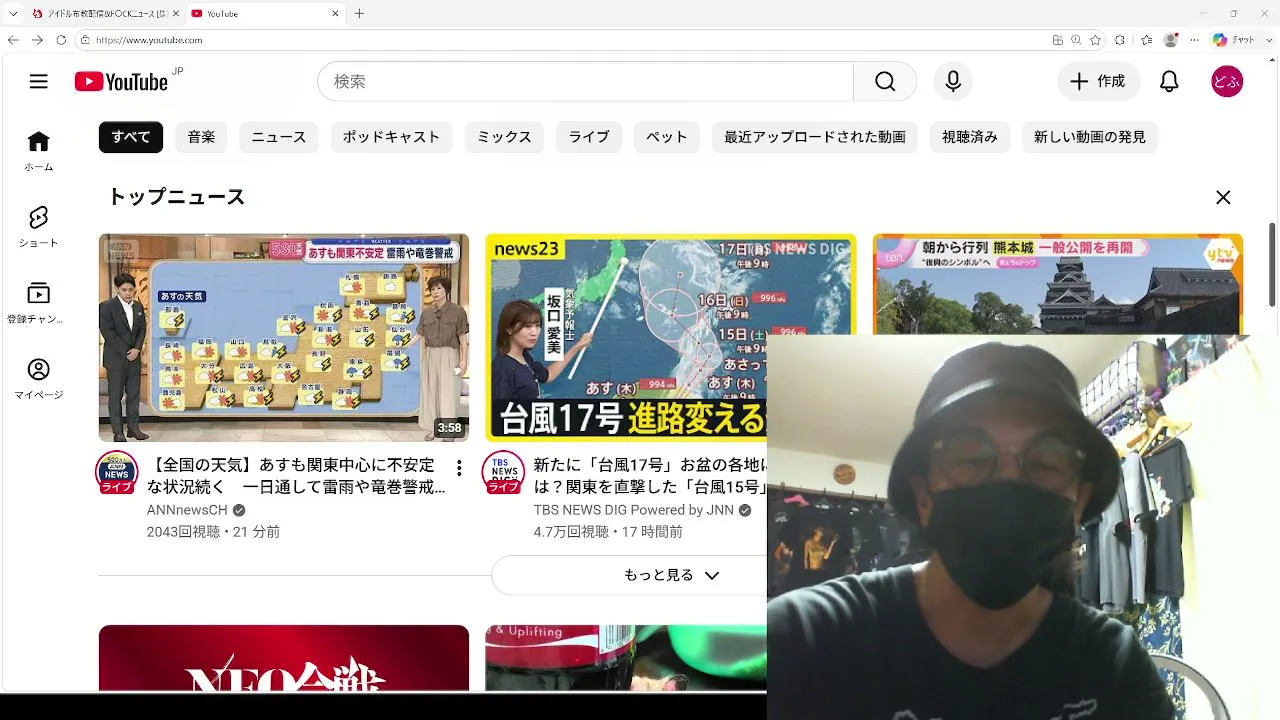Open the red NEO video thumbnail
The image size is (1280, 720).
[x=284, y=658]
